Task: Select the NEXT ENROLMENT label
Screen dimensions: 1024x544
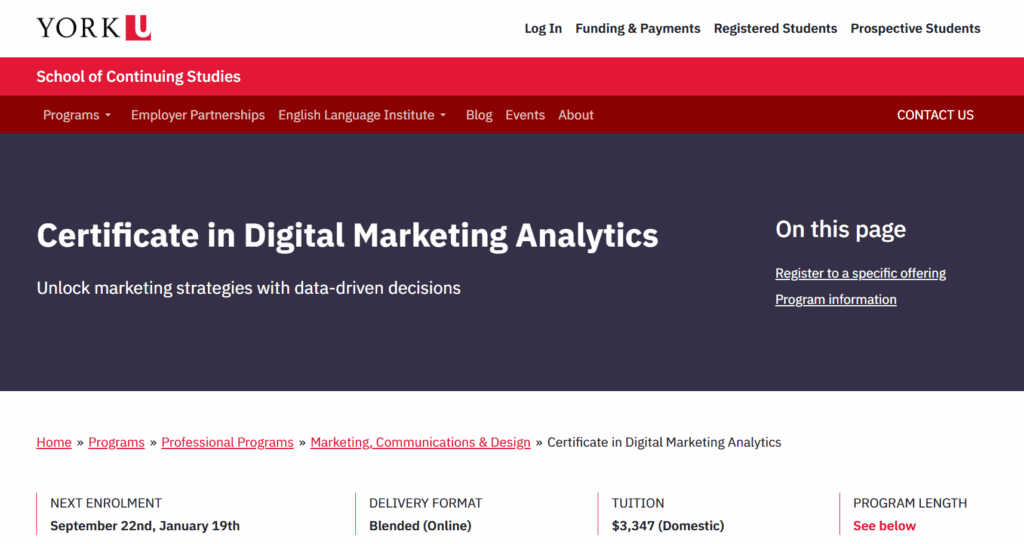Action: 106,503
